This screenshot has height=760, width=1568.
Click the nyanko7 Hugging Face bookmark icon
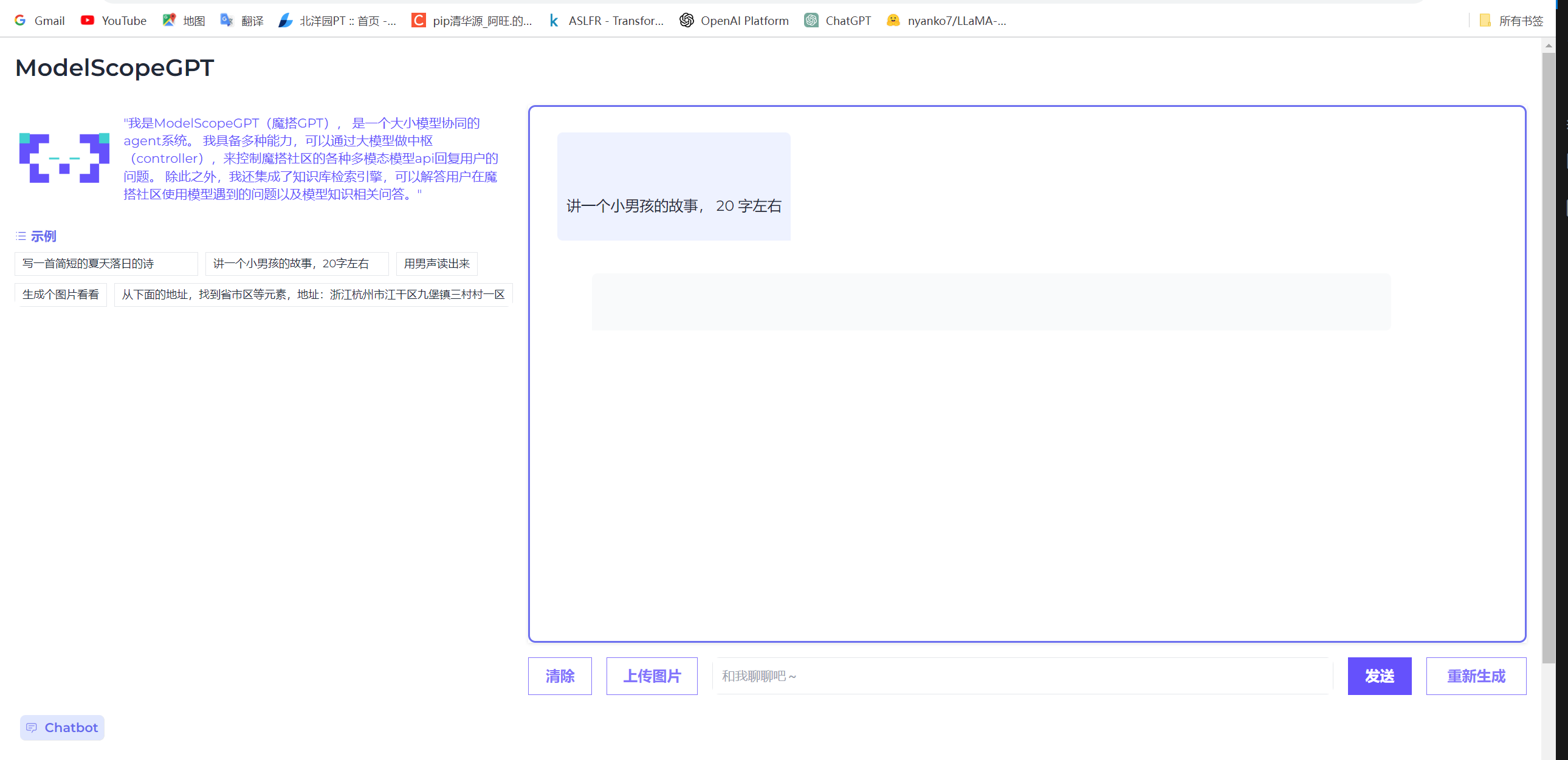tap(893, 21)
